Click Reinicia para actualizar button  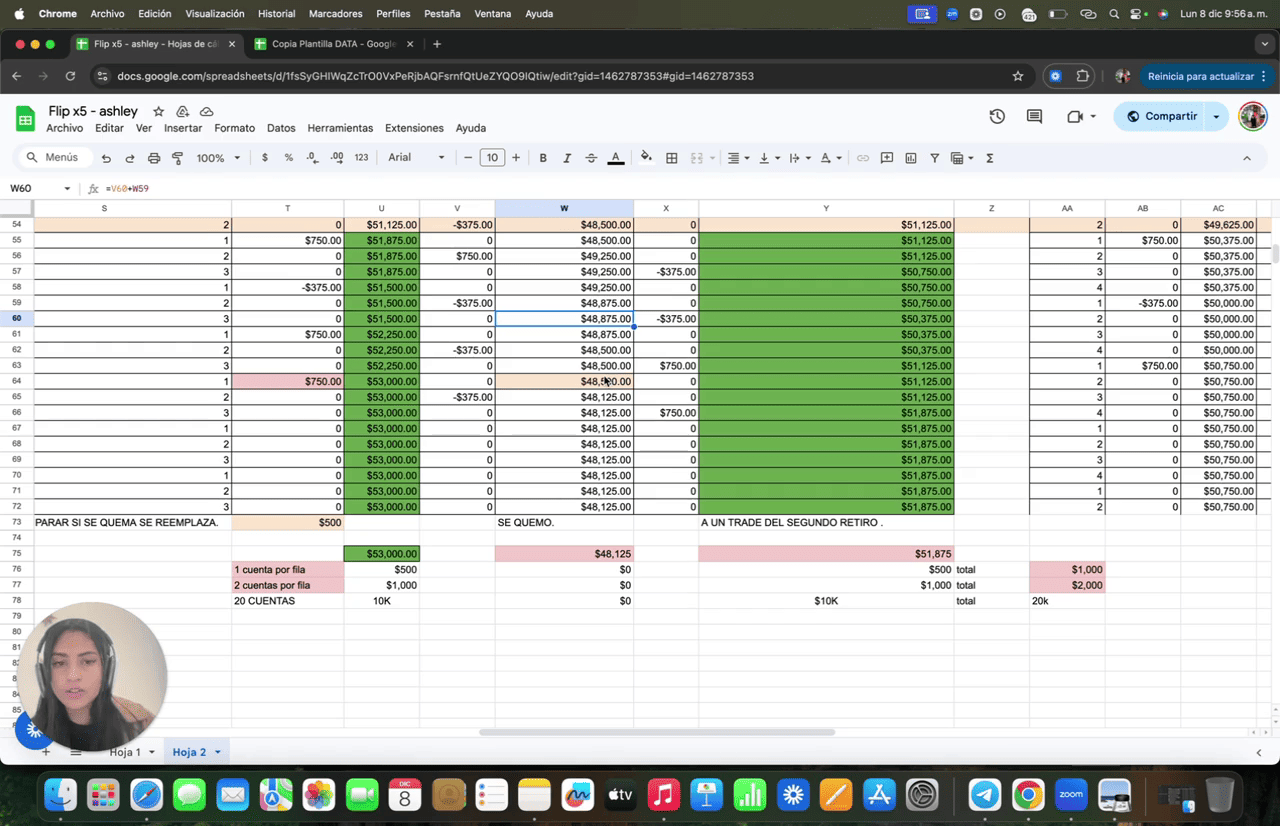[x=1200, y=76]
